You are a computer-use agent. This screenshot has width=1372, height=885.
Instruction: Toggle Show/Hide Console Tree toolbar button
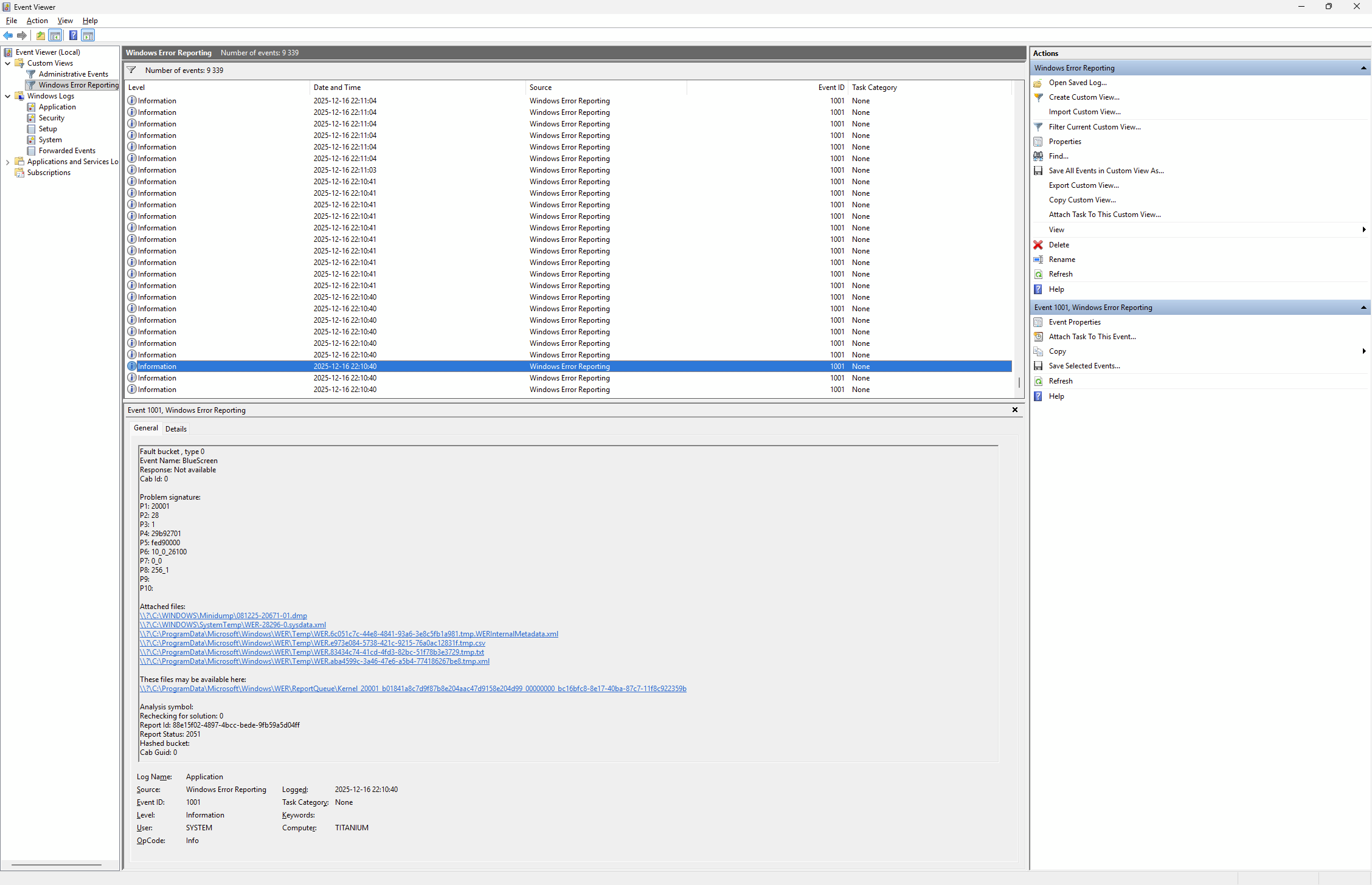(x=55, y=35)
